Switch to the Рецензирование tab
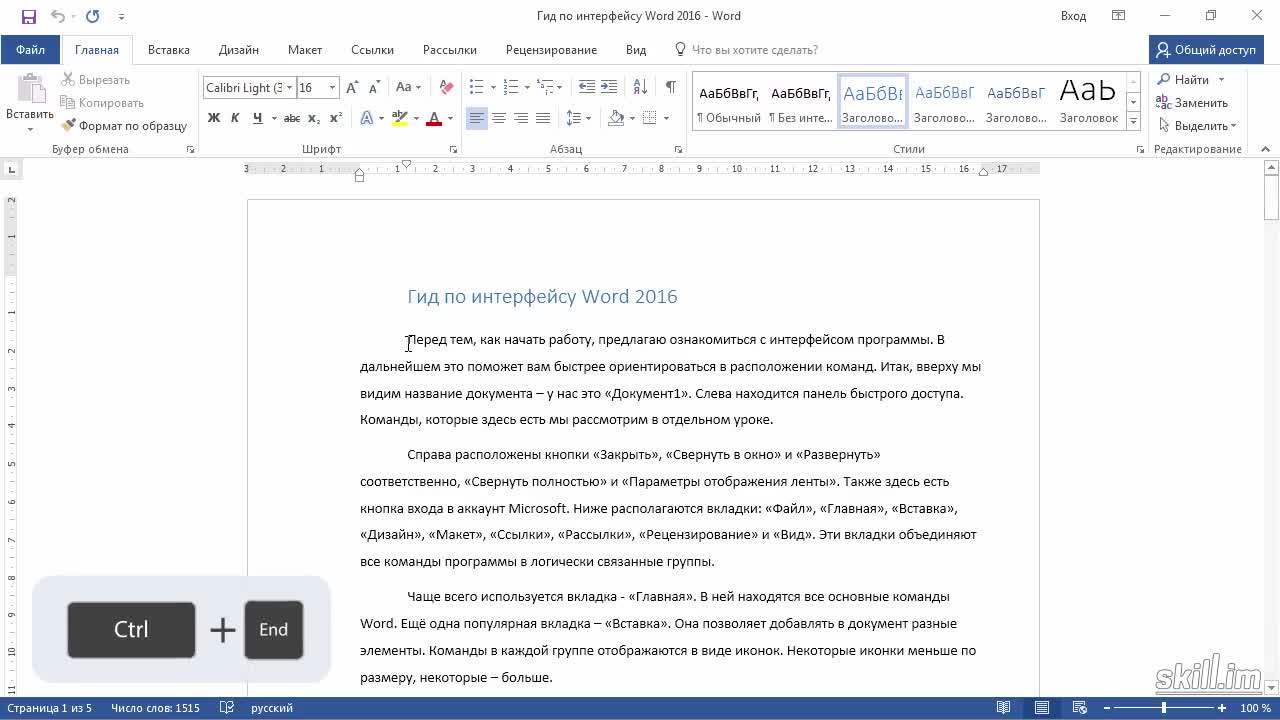Screen dimensions: 1280x720 pos(551,49)
